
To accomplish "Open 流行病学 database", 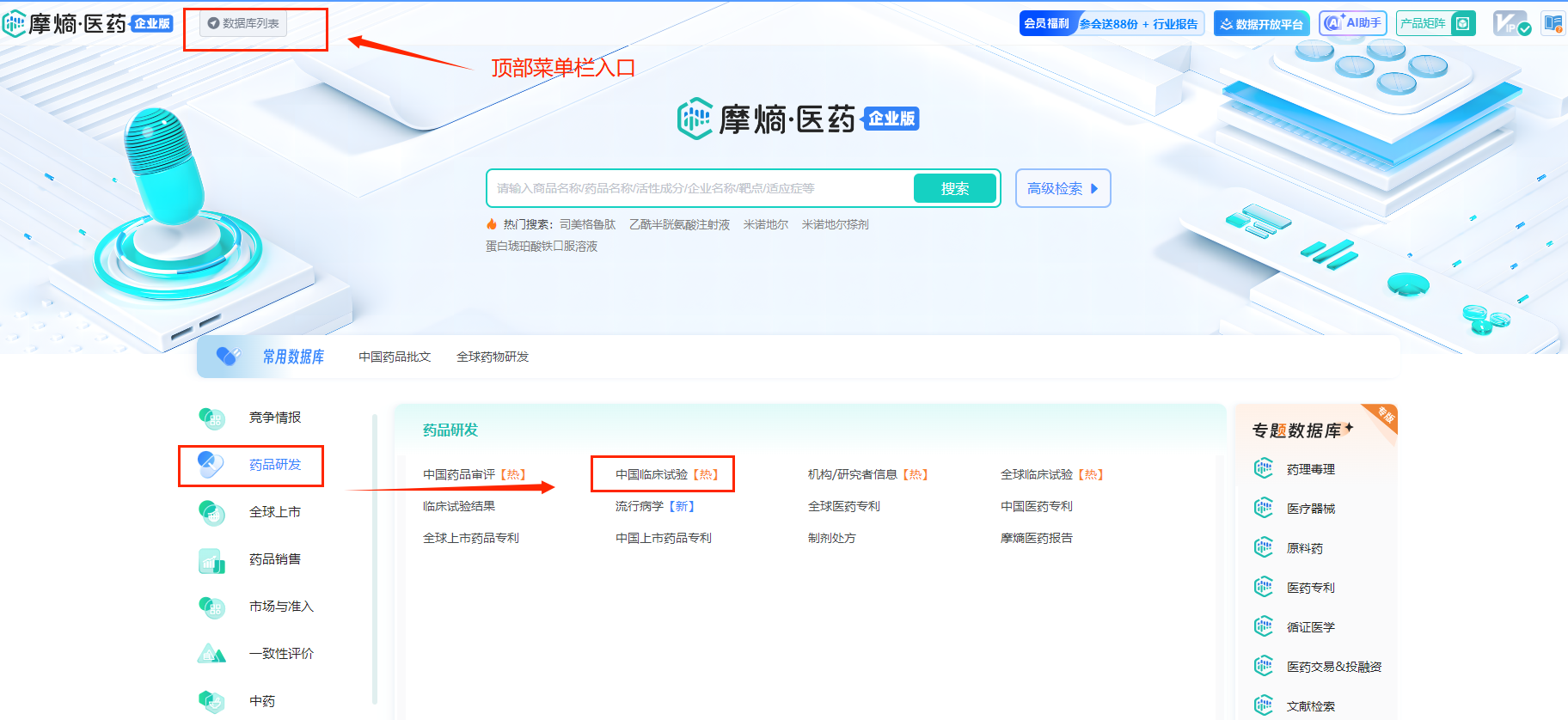I will (654, 506).
